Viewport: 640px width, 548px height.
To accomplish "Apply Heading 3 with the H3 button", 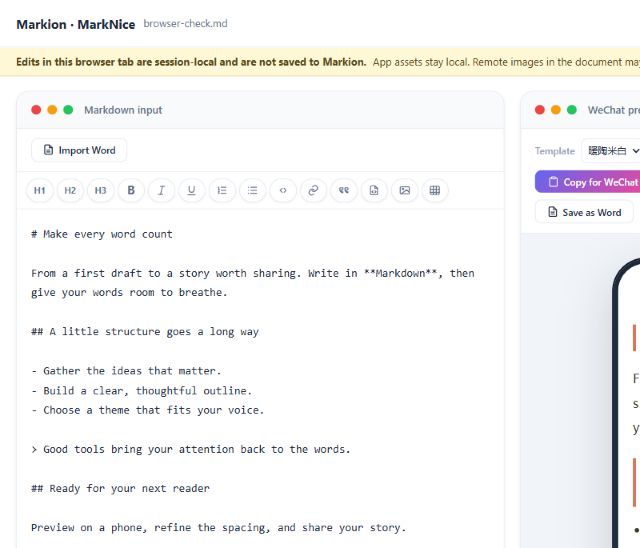I will pos(100,190).
